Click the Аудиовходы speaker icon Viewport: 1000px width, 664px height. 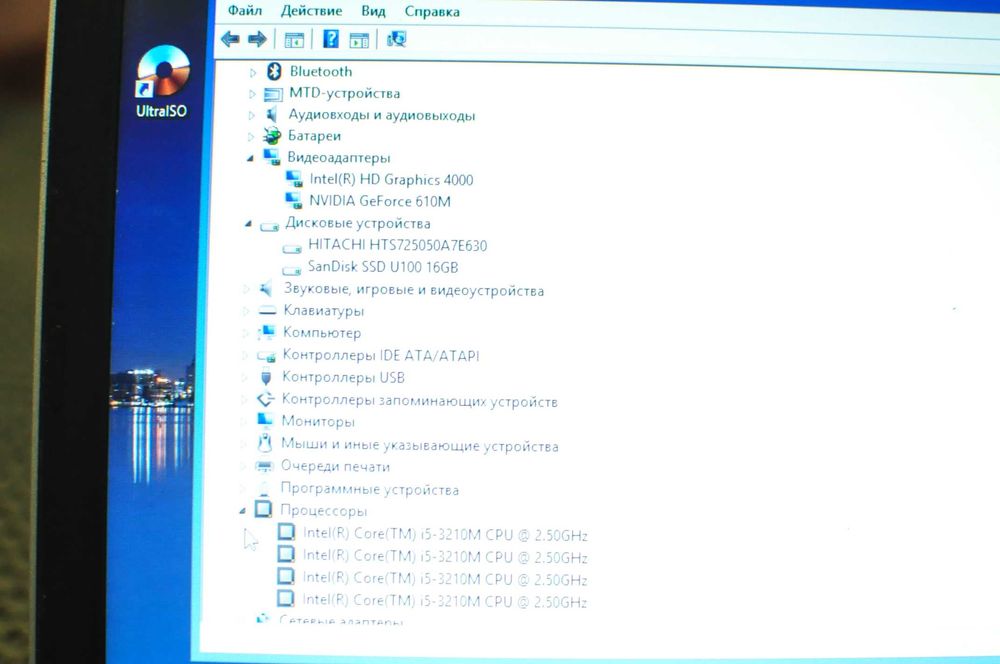pos(272,115)
